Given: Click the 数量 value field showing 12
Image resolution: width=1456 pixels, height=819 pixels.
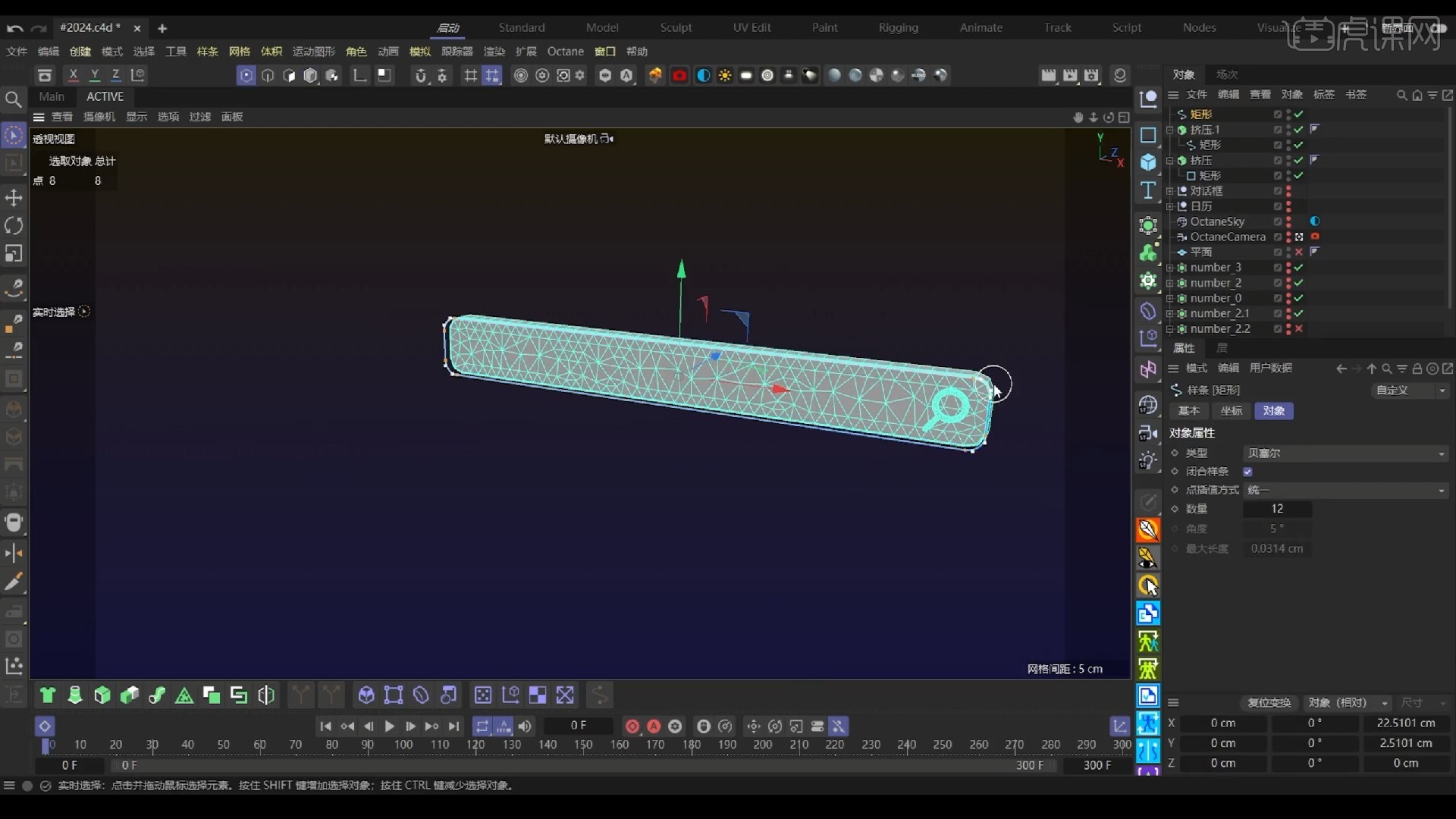Looking at the screenshot, I should coord(1278,509).
